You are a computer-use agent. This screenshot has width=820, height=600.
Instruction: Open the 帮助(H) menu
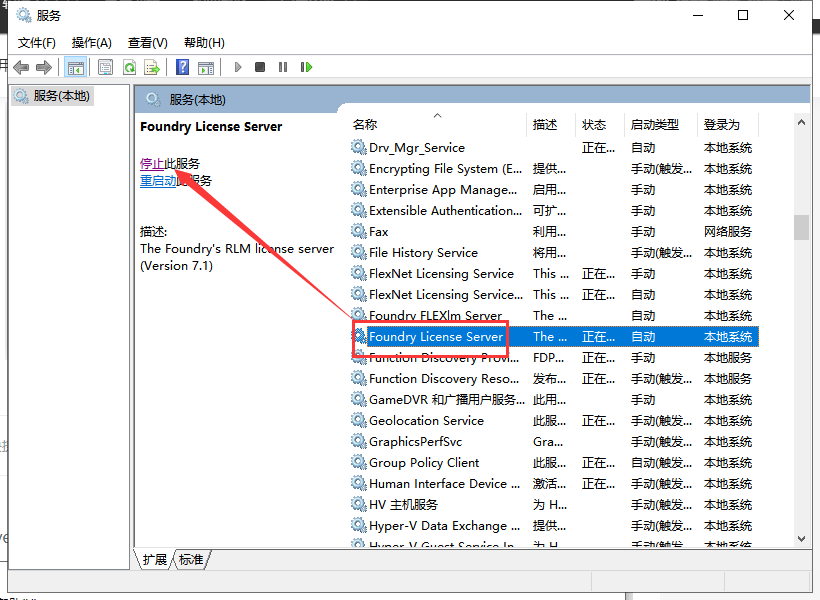(x=204, y=43)
